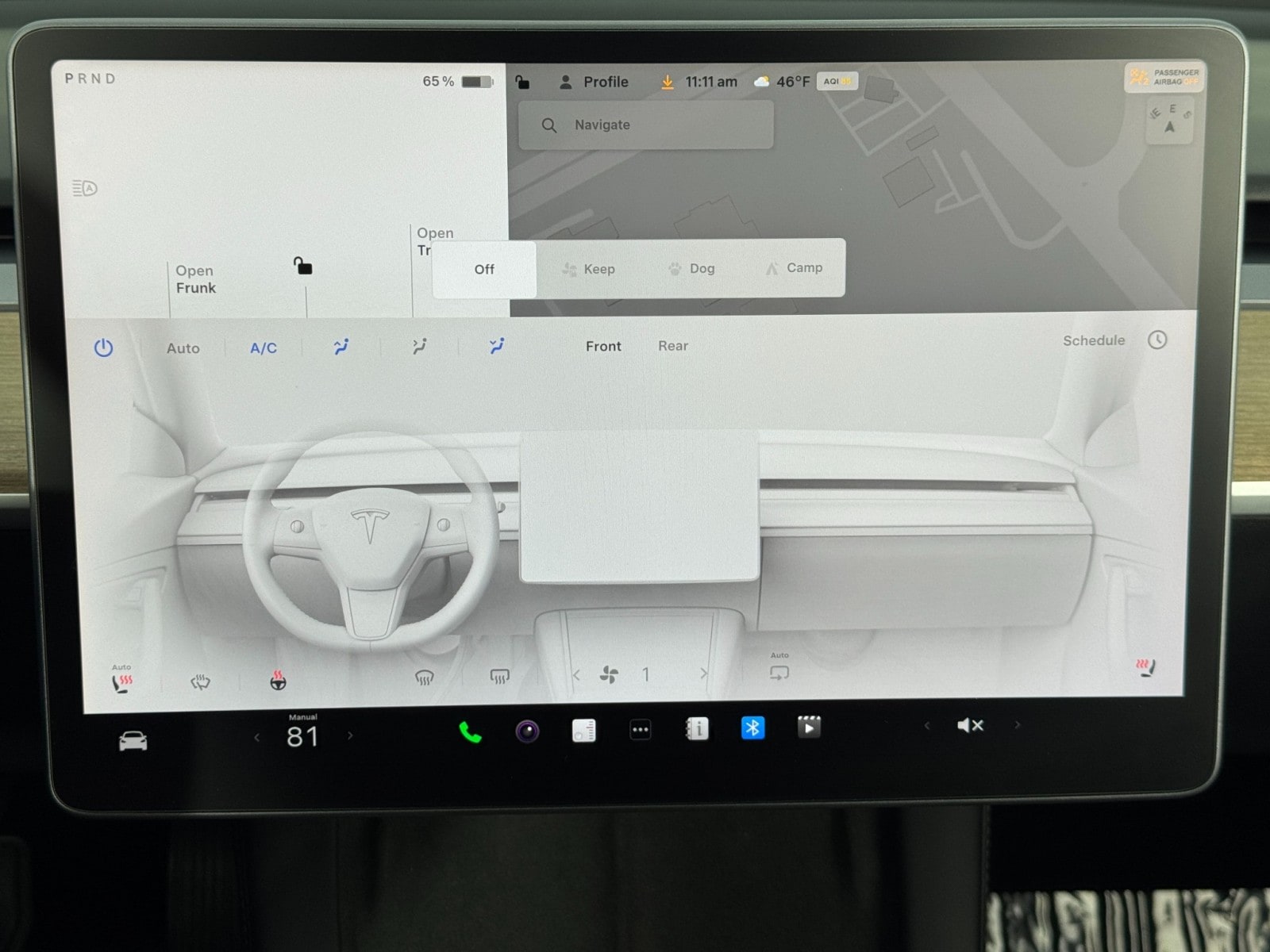This screenshot has width=1270, height=952.
Task: Select the Front climate tab
Action: (x=603, y=347)
